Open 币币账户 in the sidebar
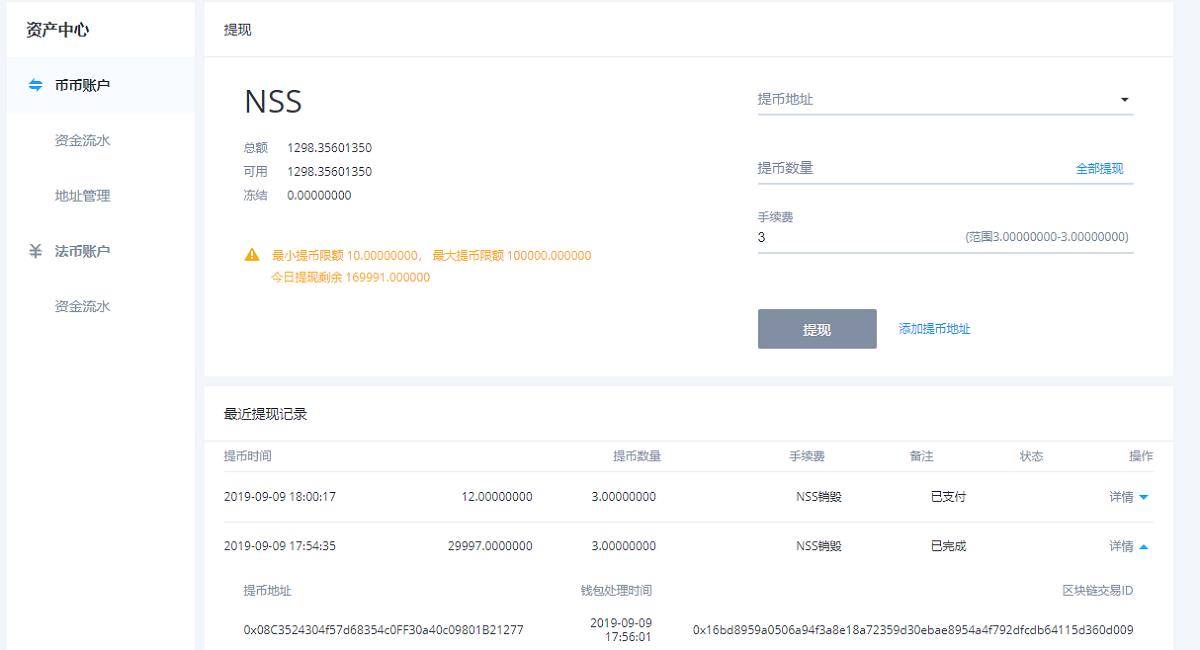1200x650 pixels. click(83, 85)
